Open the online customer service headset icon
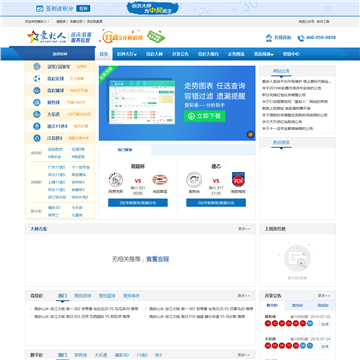 tap(269, 38)
